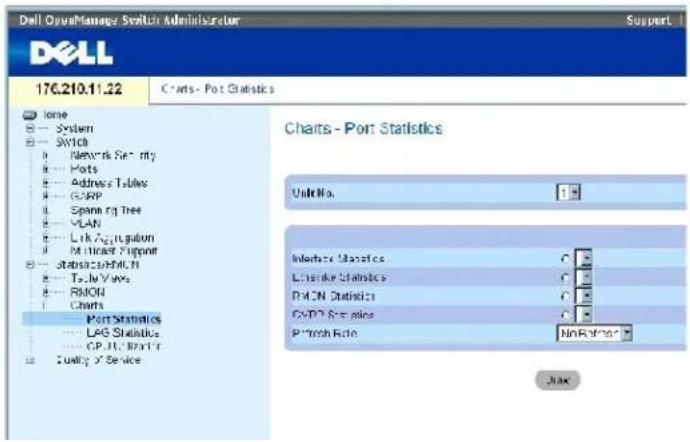Click the Draw button

pyautogui.click(x=558, y=380)
